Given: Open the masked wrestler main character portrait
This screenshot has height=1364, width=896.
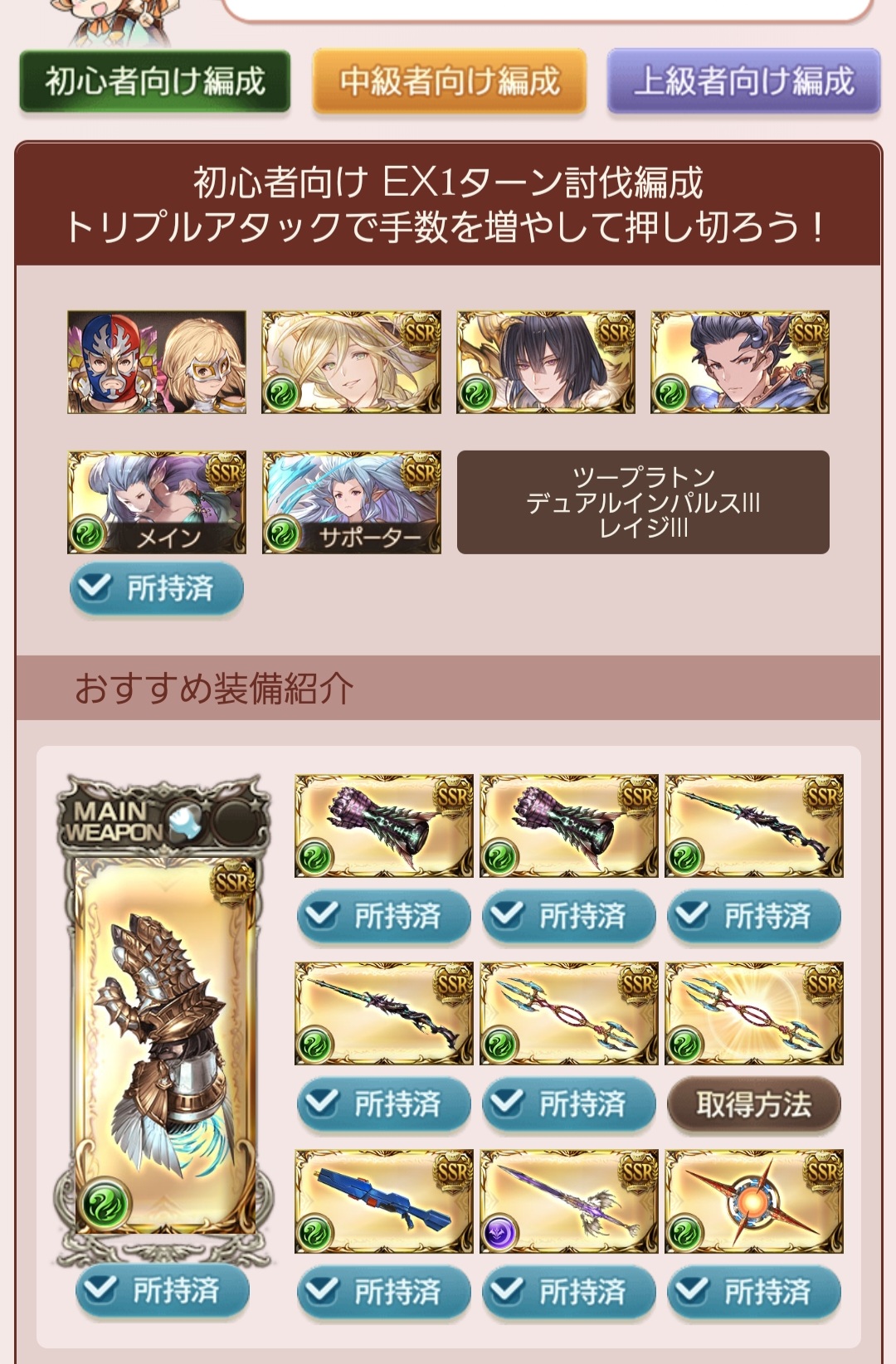Looking at the screenshot, I should point(157,362).
